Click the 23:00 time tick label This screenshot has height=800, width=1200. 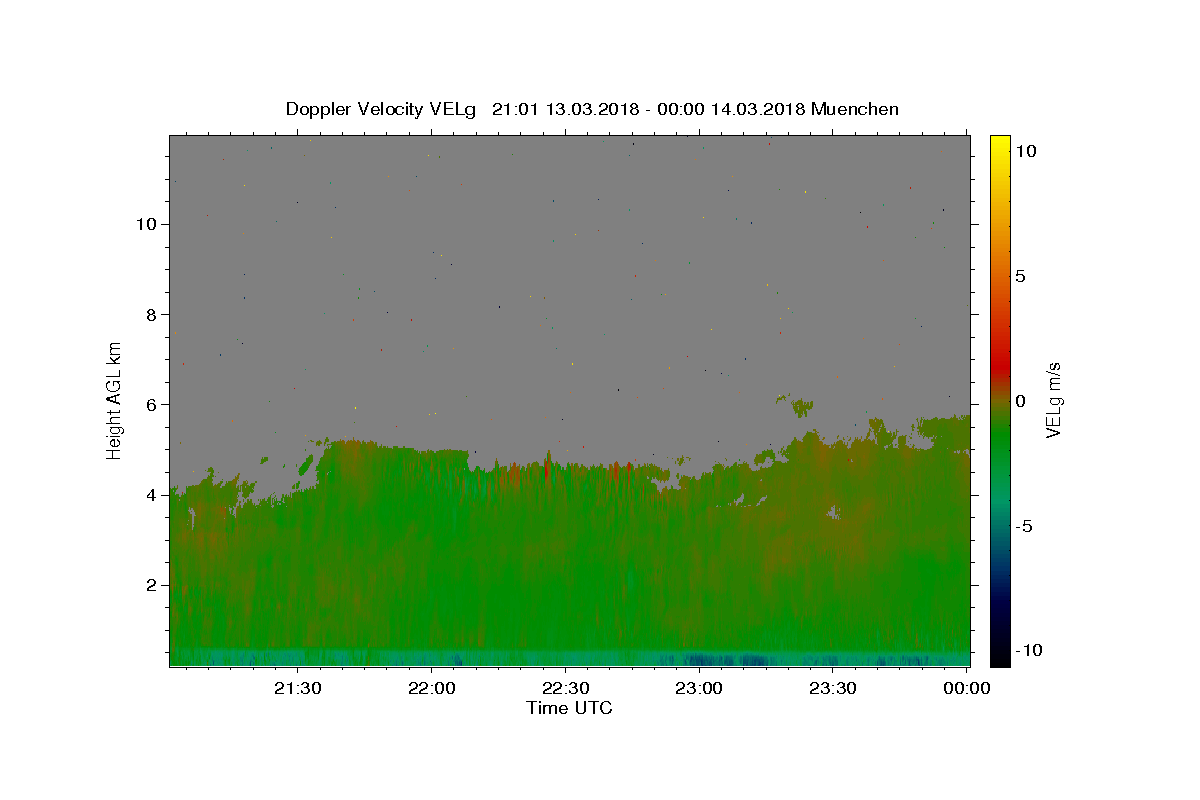699,688
